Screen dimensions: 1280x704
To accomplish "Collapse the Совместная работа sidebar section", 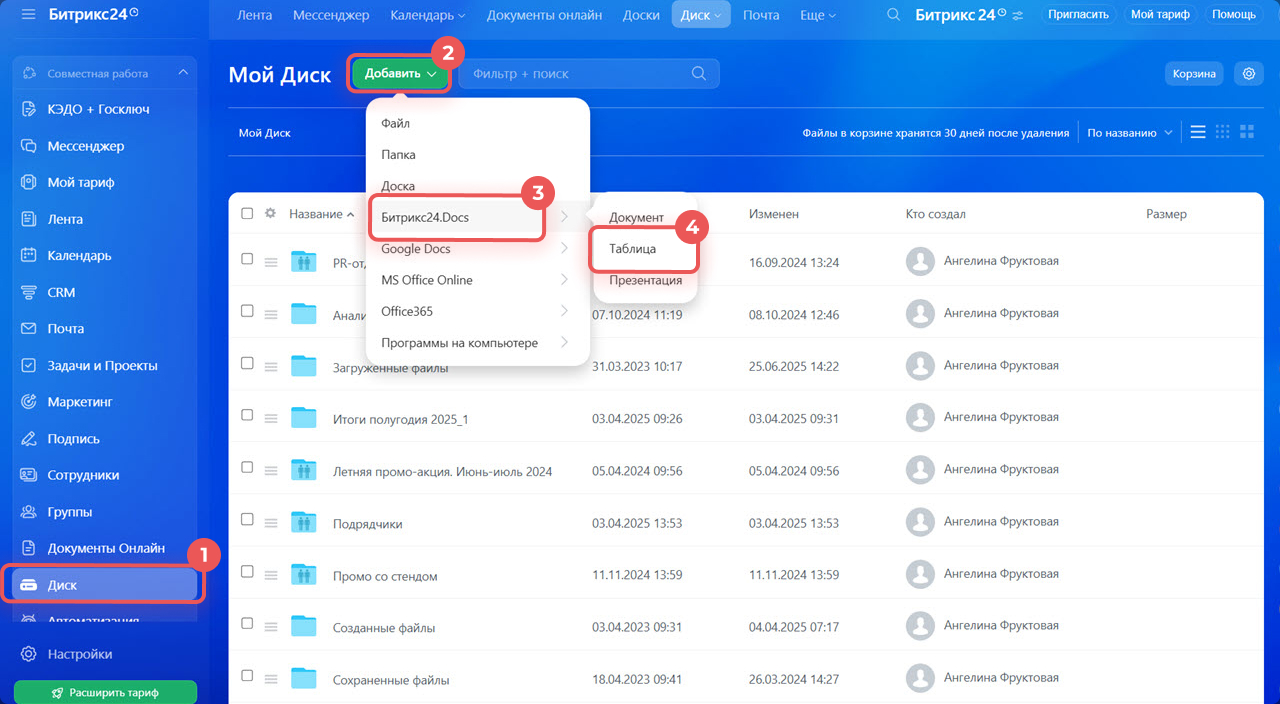I will [x=183, y=73].
